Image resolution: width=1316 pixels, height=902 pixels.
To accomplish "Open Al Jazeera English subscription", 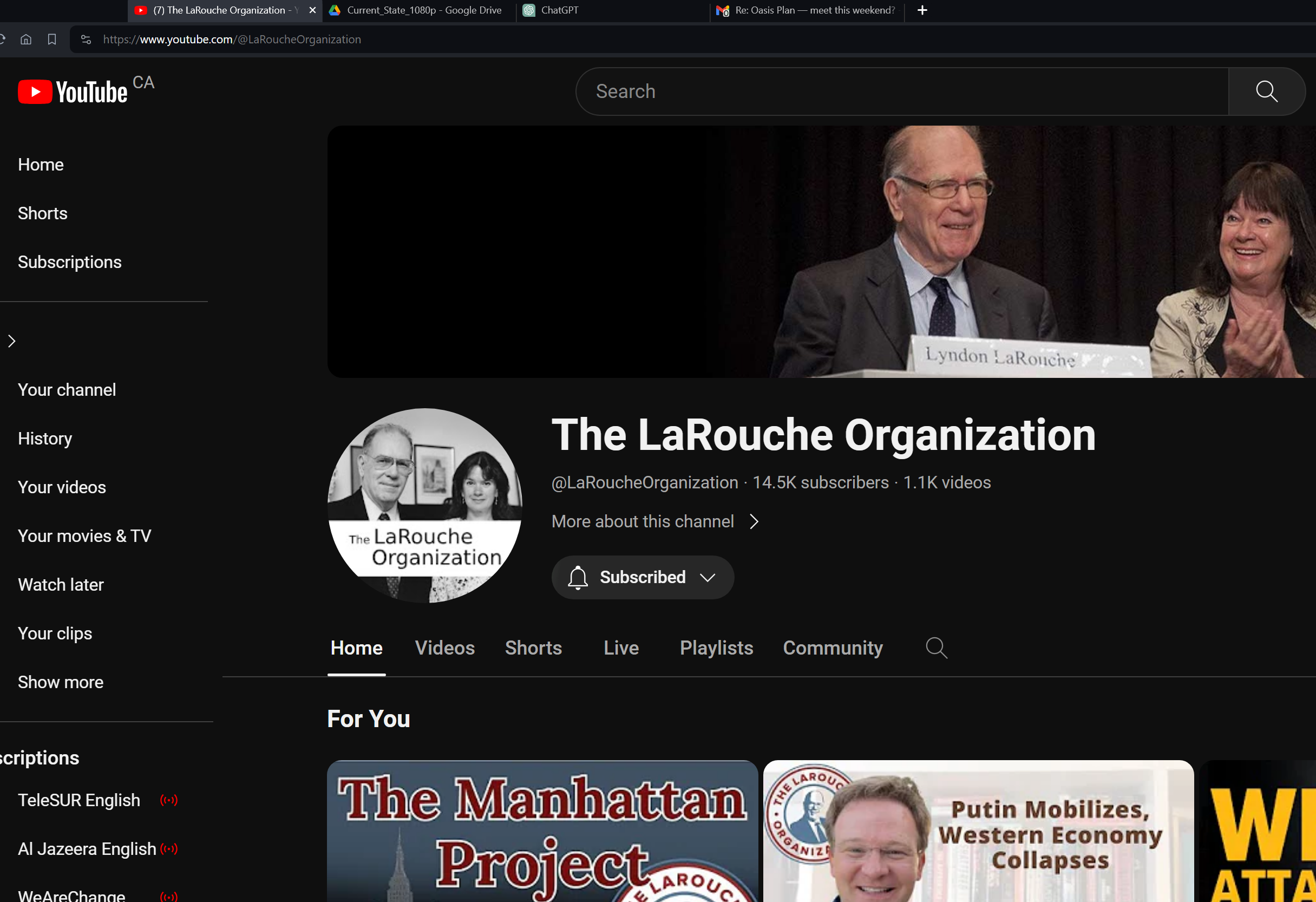I will (x=87, y=849).
